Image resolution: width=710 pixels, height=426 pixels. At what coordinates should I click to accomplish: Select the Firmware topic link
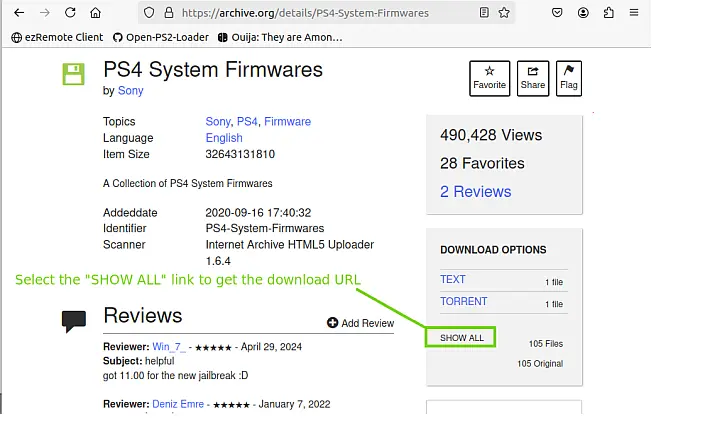[288, 122]
